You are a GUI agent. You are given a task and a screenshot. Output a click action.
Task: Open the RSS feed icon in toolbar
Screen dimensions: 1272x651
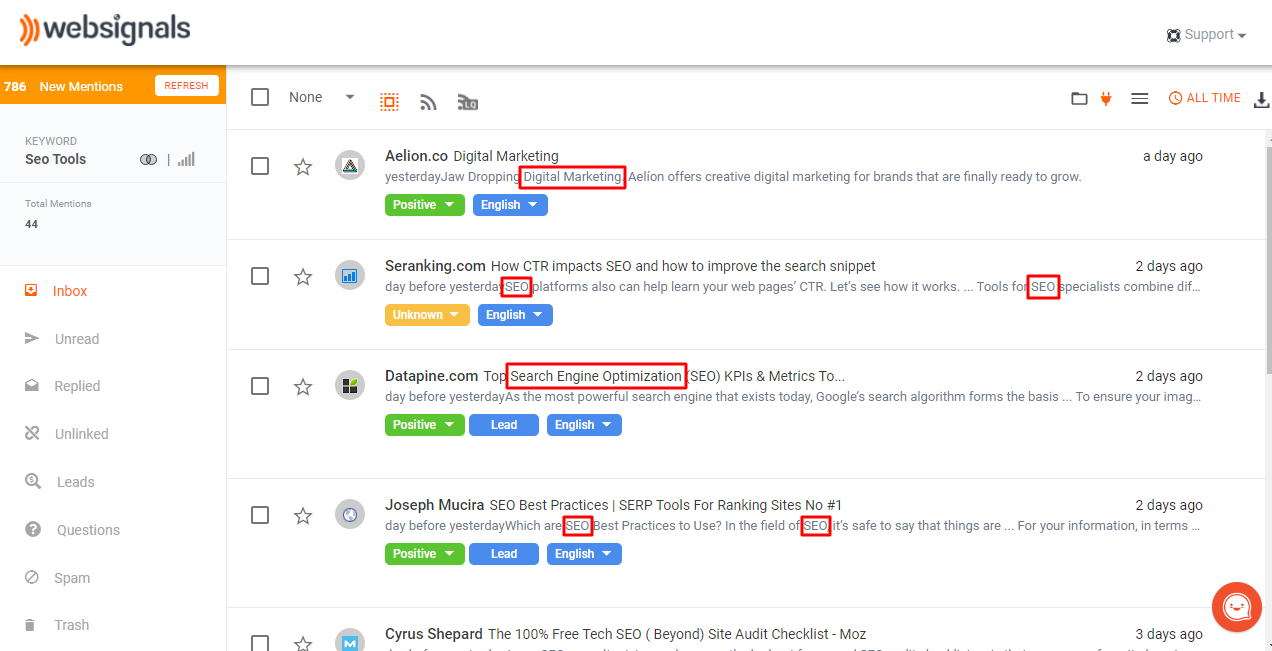428,101
